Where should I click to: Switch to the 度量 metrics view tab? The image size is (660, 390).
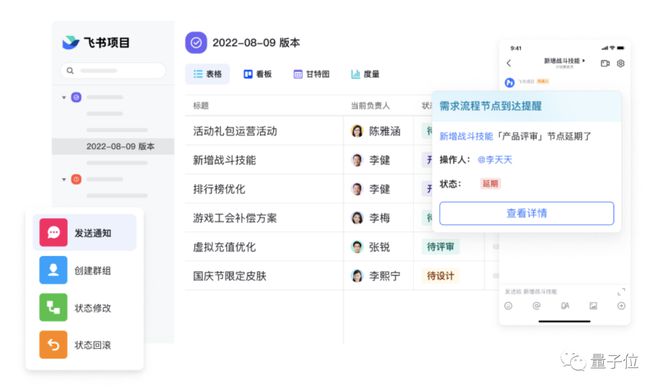pyautogui.click(x=365, y=74)
